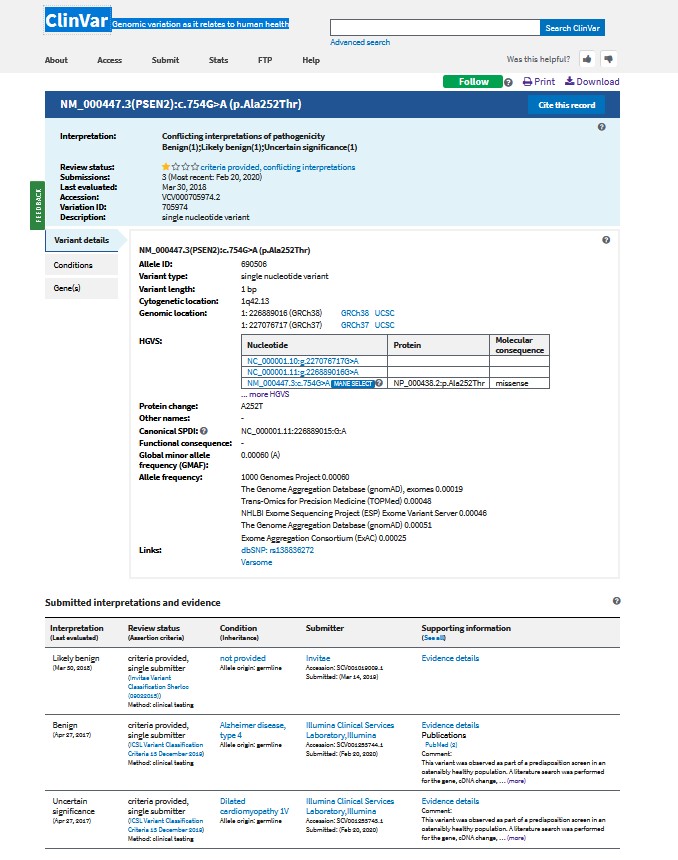Image resolution: width=678 pixels, height=860 pixels.
Task: Click the ClinVar logo
Action: click(x=77, y=21)
